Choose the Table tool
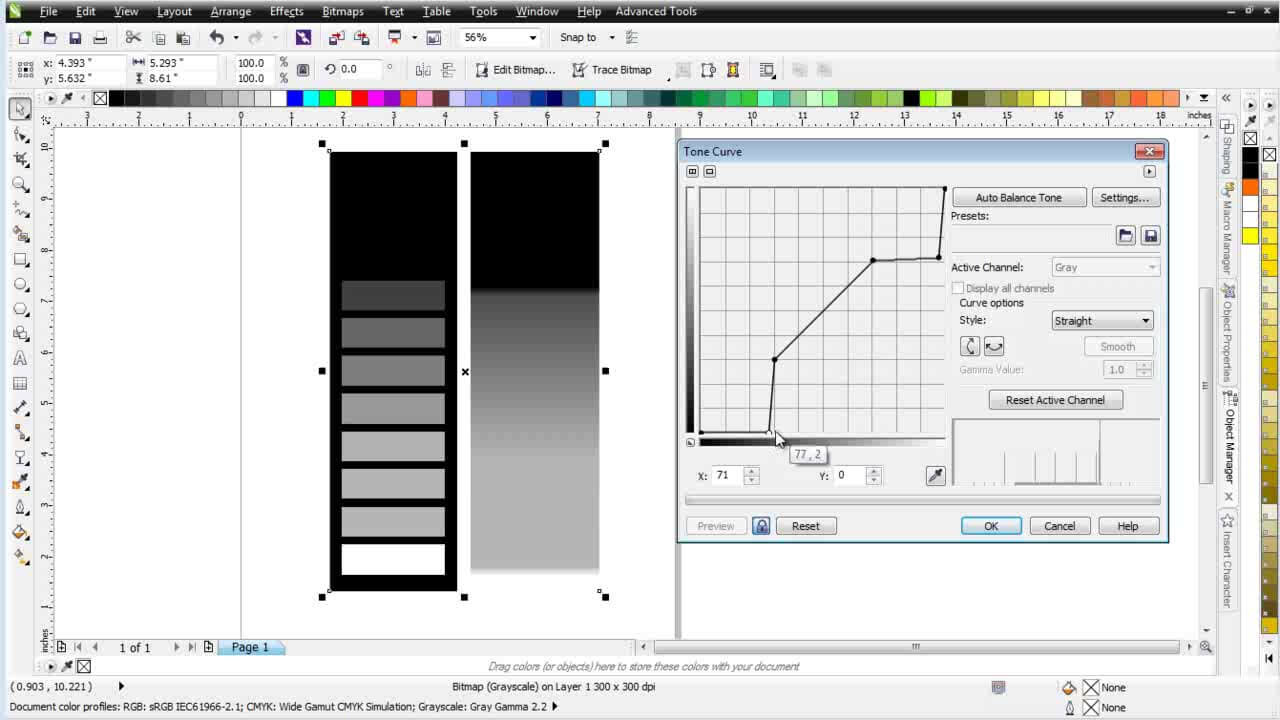Screen dimensions: 1280x720 point(20,383)
